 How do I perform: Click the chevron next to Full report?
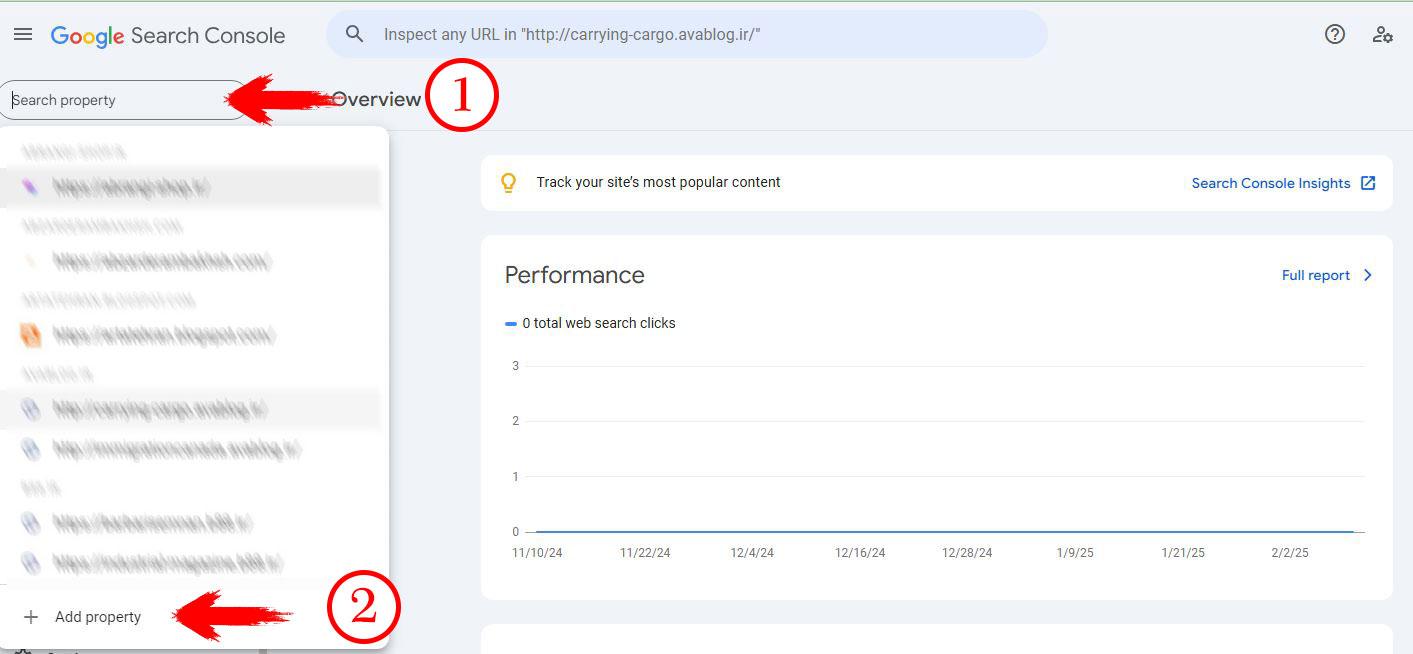pyautogui.click(x=1367, y=275)
